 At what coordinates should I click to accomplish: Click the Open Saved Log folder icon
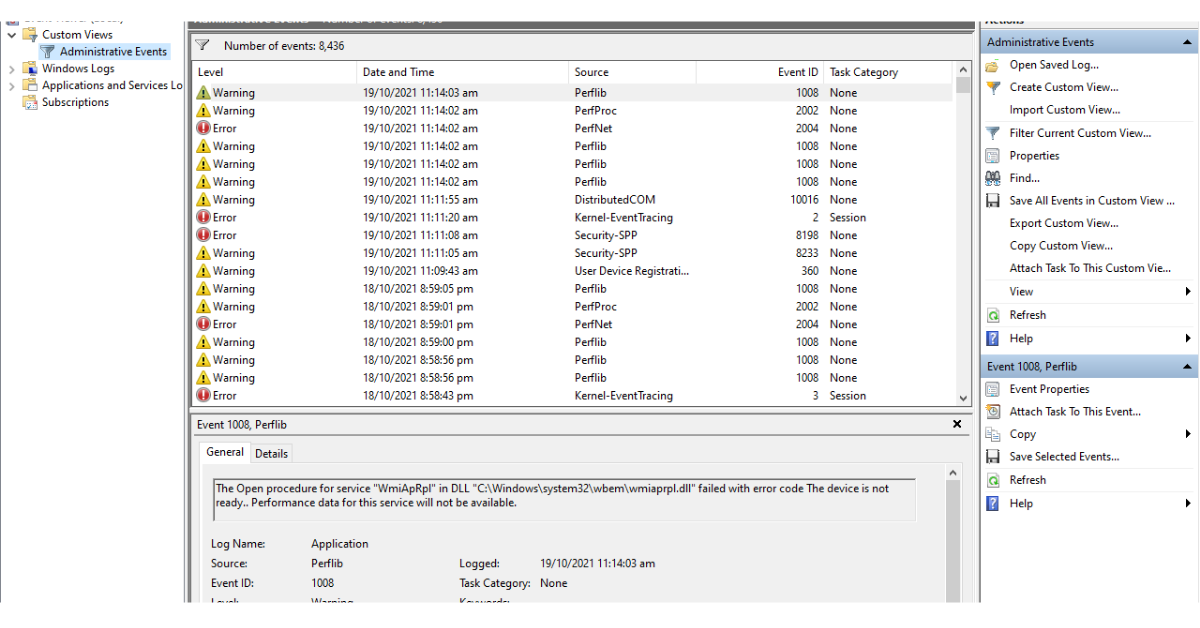click(992, 65)
